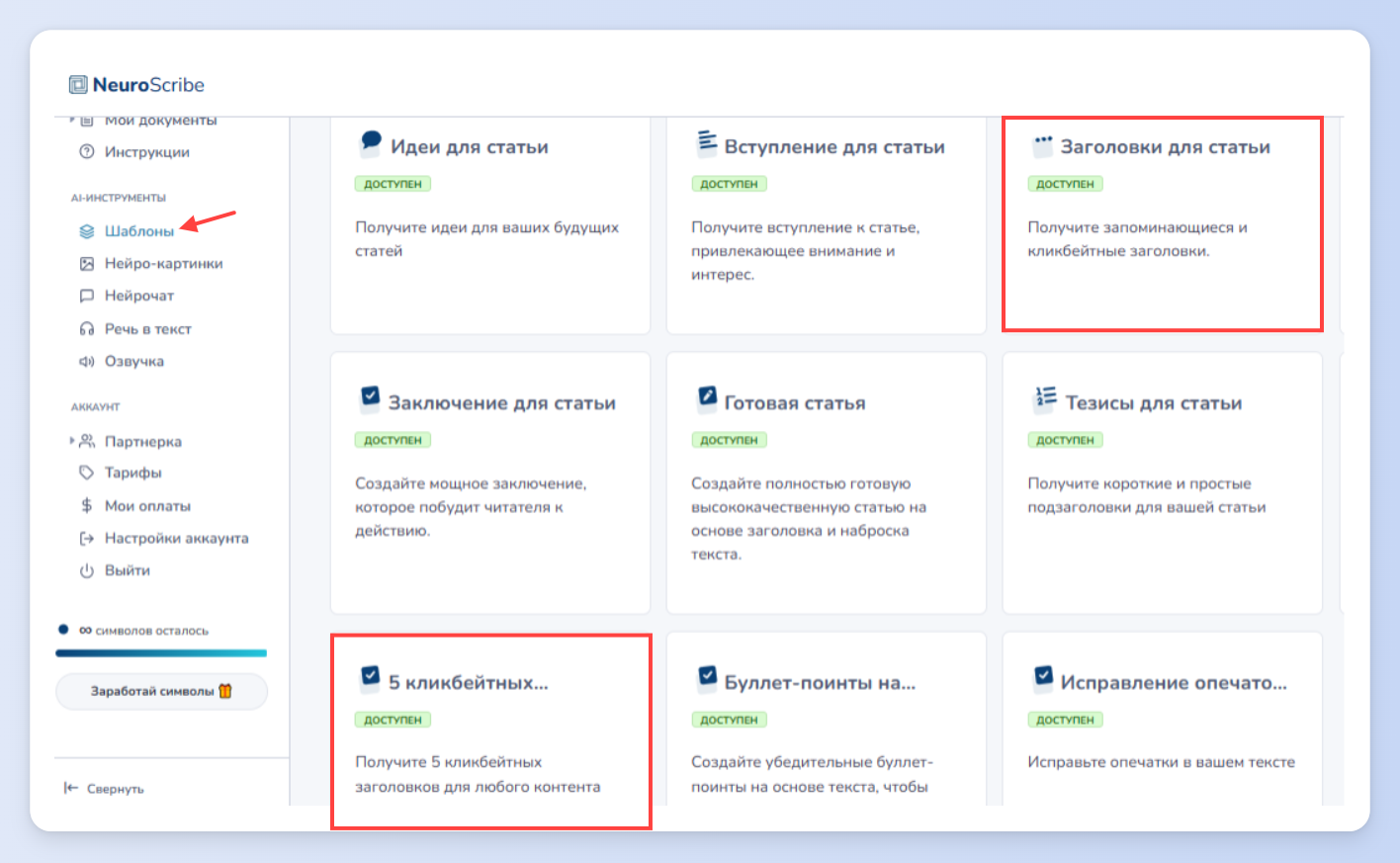Click the Исправление опечаток card icon
The image size is (1400, 863).
pos(1043,678)
